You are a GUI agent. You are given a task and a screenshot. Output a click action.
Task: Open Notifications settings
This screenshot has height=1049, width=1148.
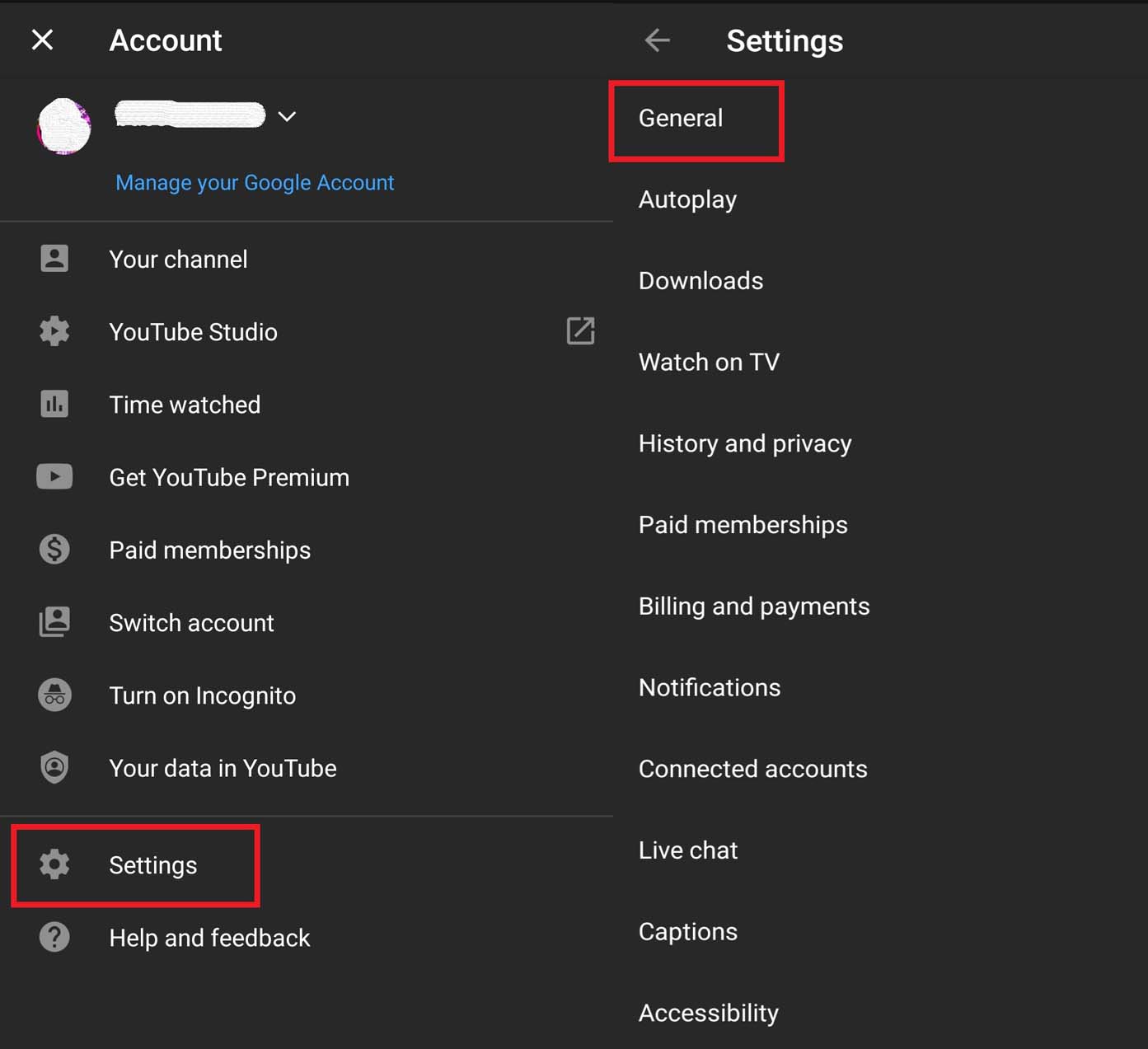710,686
